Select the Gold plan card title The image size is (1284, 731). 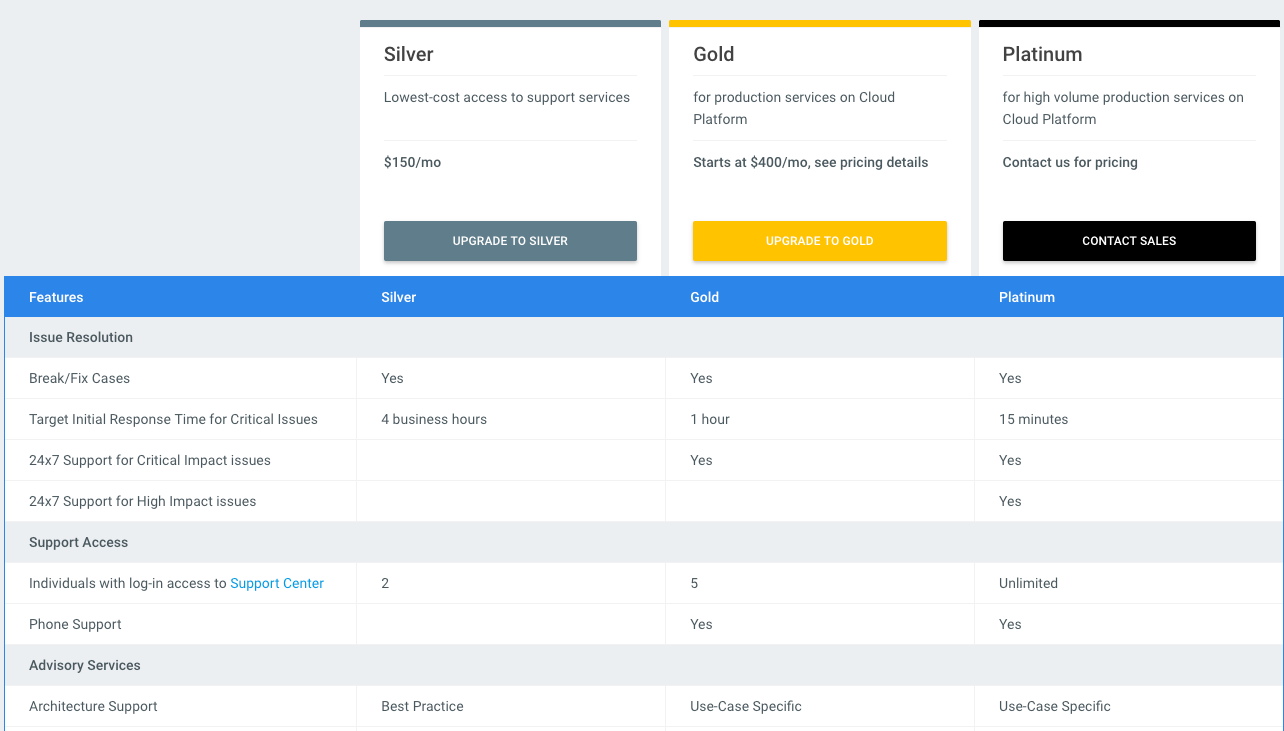(x=714, y=54)
